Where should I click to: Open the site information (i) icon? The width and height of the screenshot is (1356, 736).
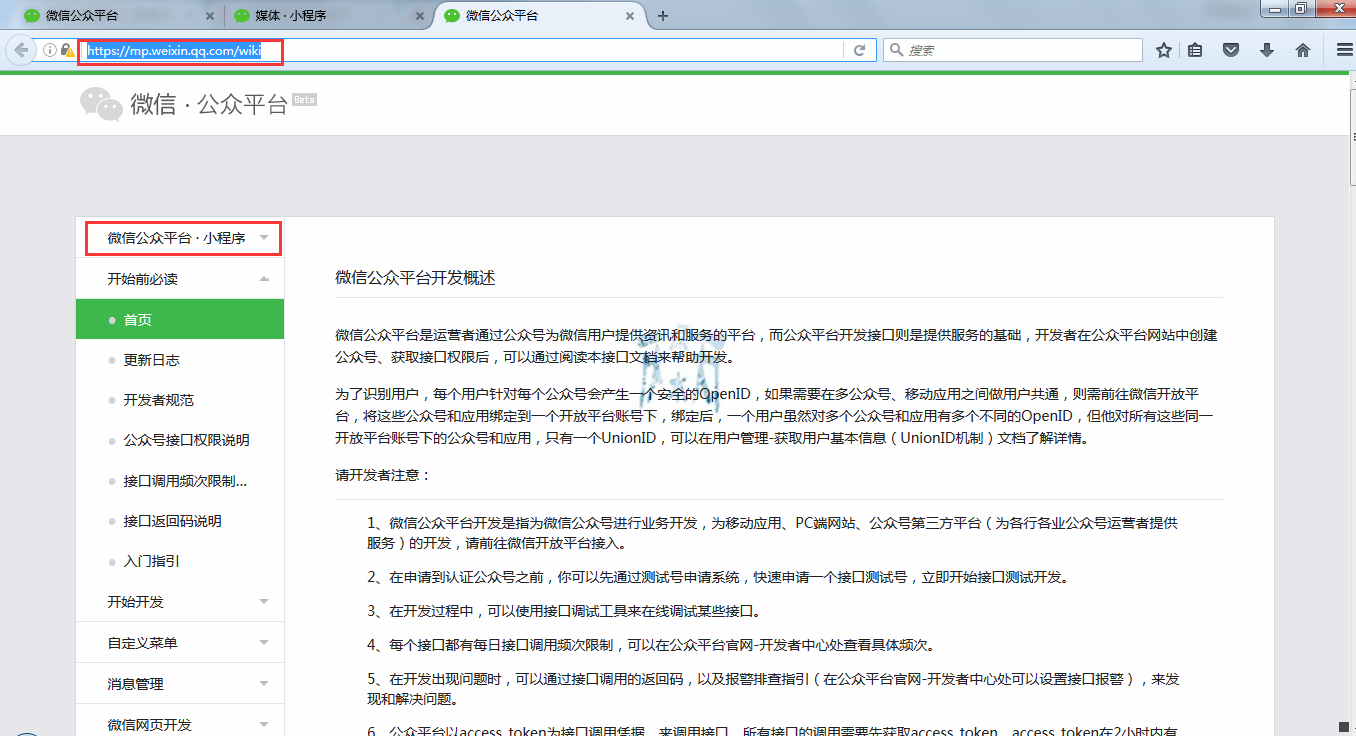tap(50, 50)
